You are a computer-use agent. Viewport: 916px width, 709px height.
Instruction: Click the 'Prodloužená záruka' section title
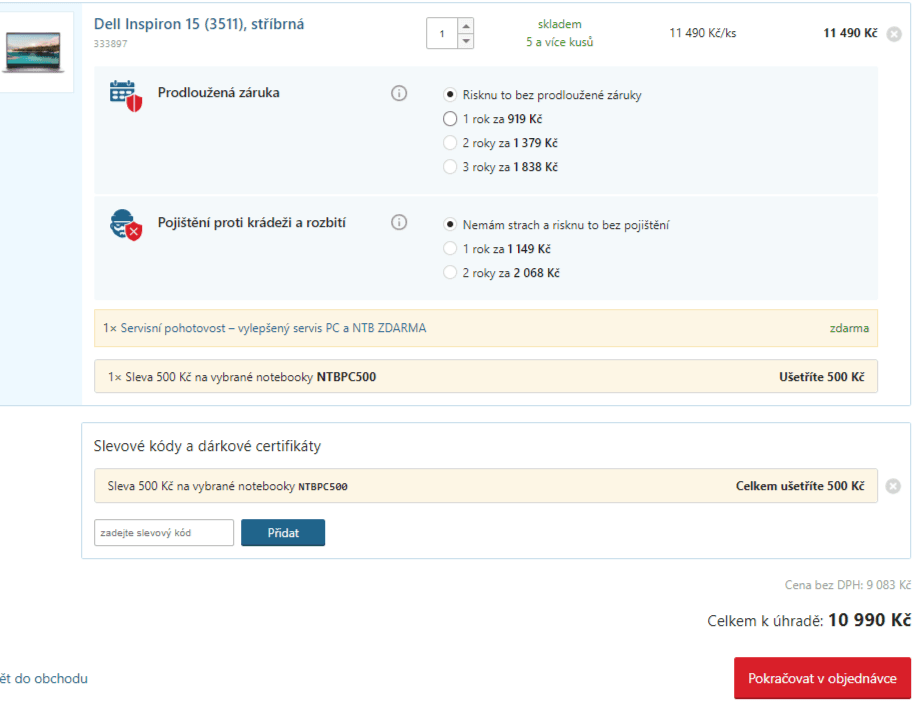point(218,93)
